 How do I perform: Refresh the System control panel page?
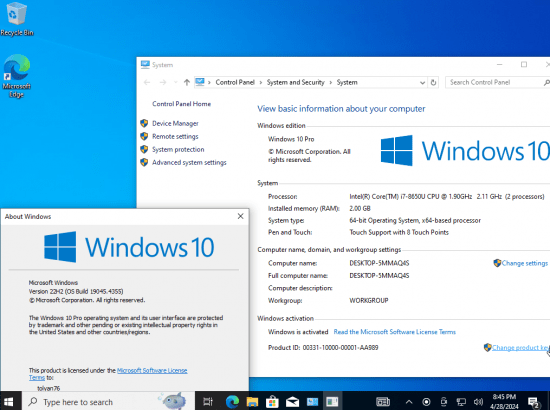click(433, 82)
